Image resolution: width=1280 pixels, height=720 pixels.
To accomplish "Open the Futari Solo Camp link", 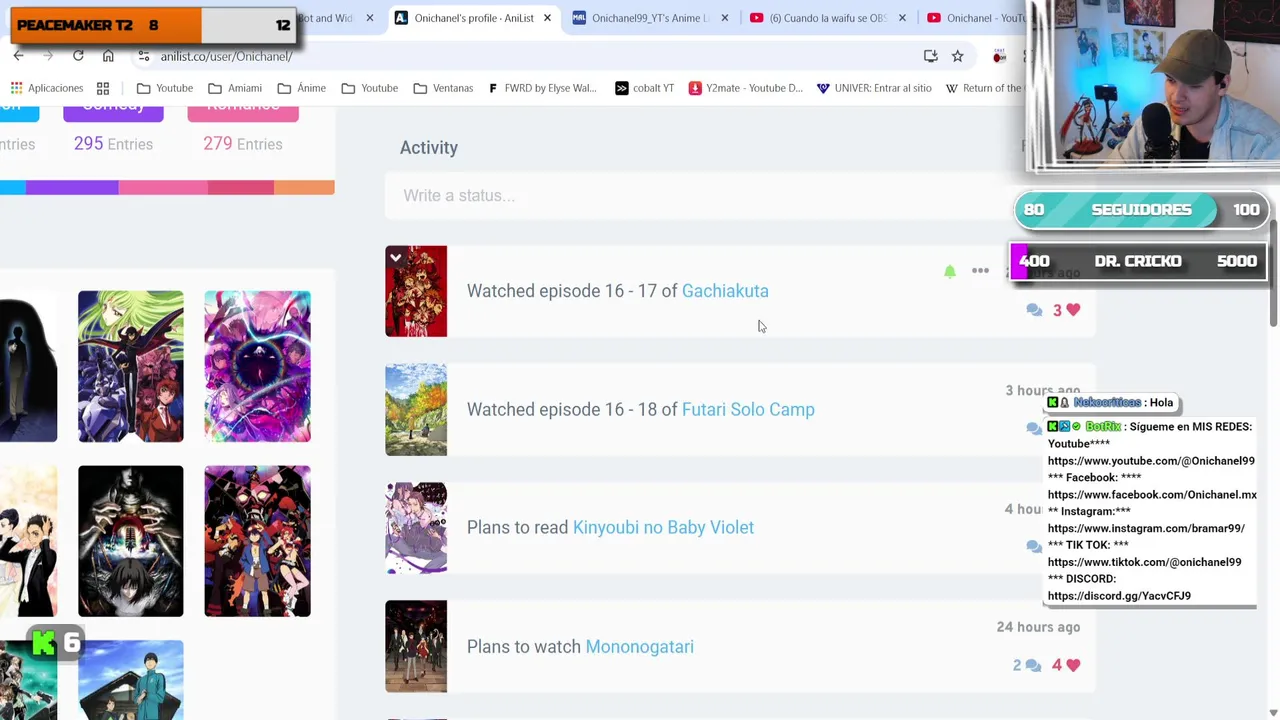I will pyautogui.click(x=748, y=409).
